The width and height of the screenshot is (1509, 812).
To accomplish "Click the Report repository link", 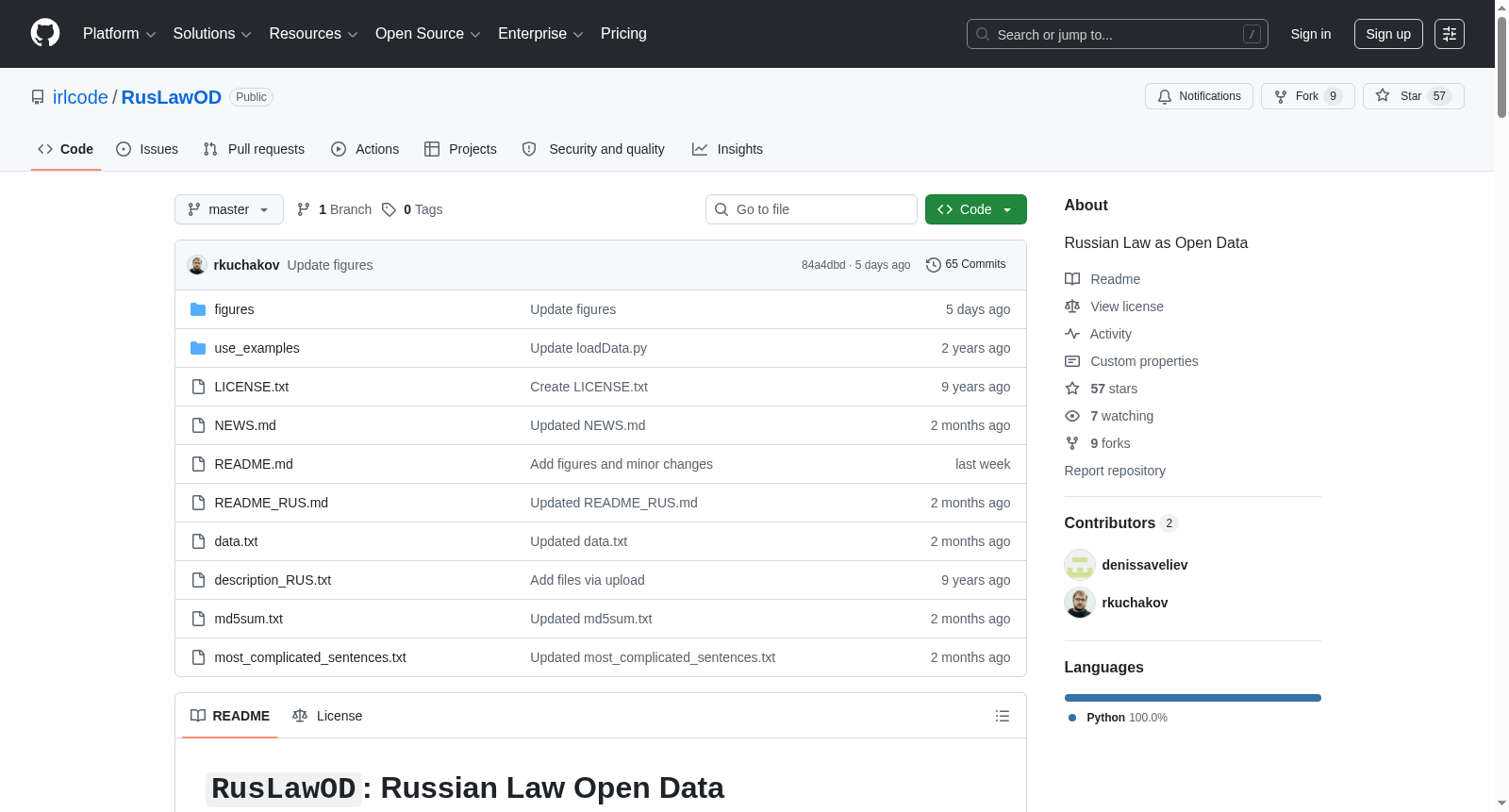I will [1115, 471].
